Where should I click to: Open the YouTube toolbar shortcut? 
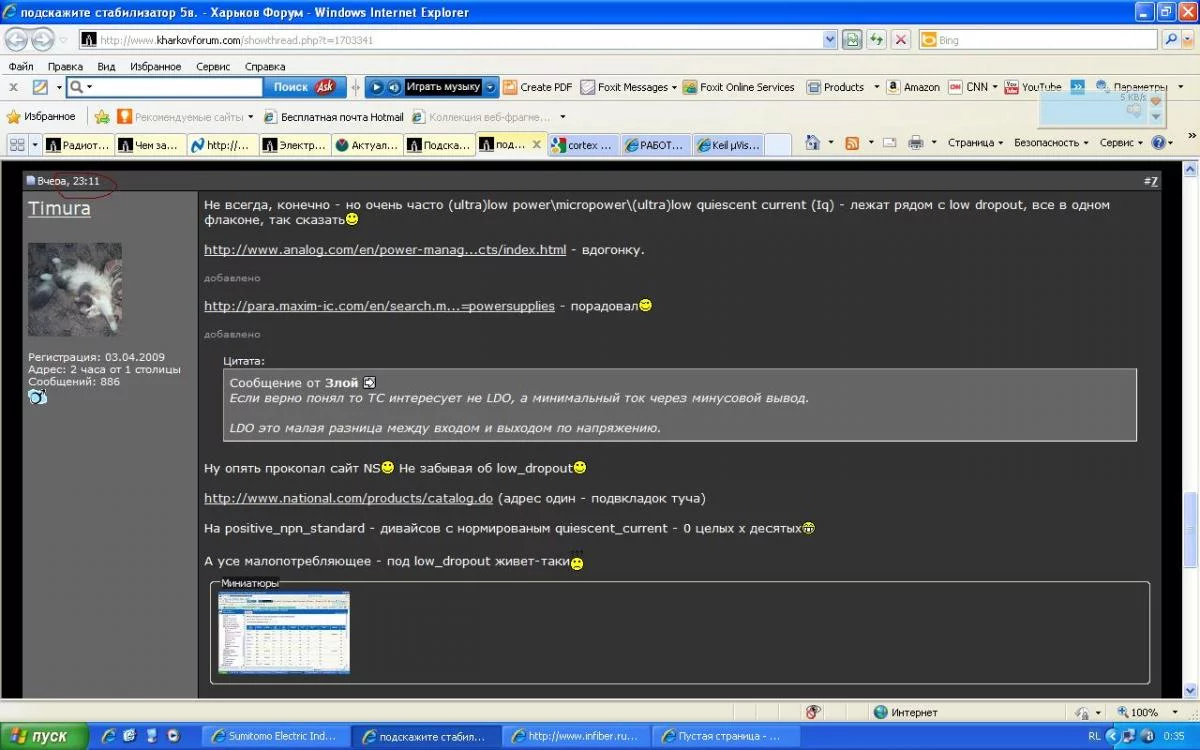point(1033,87)
